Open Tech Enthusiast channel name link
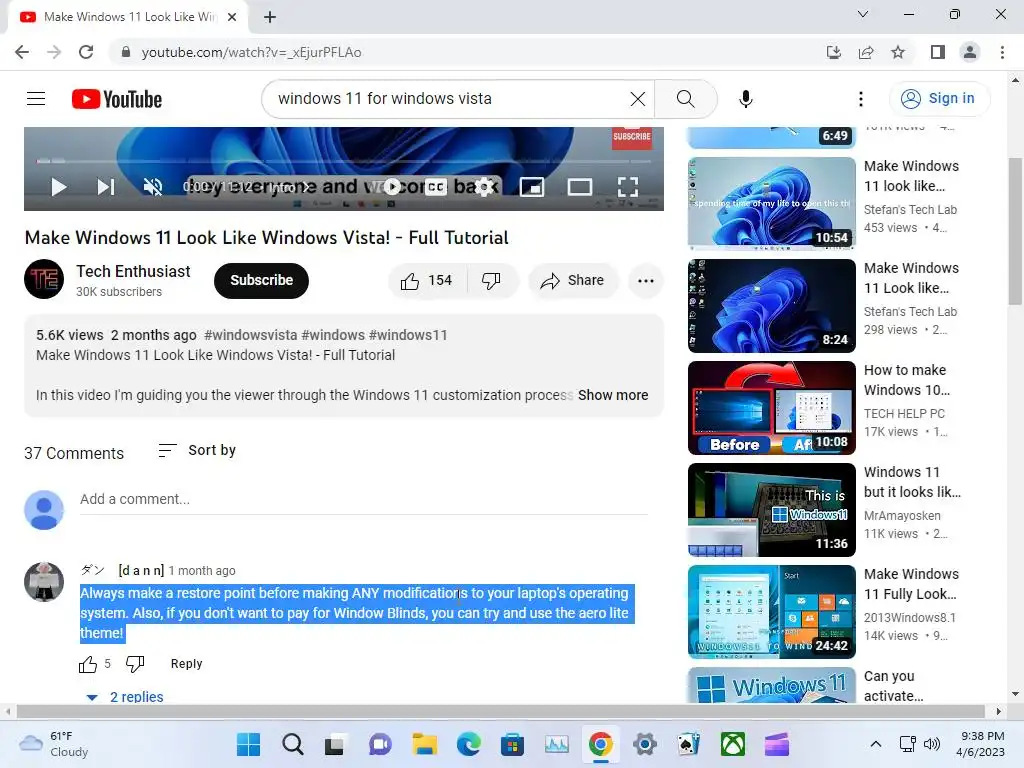 click(x=133, y=271)
